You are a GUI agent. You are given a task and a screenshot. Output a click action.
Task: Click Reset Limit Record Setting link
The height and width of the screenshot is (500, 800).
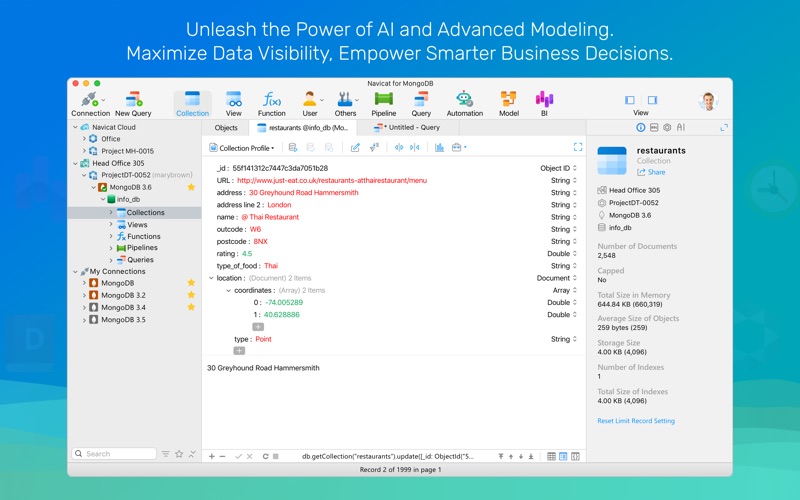click(x=636, y=421)
